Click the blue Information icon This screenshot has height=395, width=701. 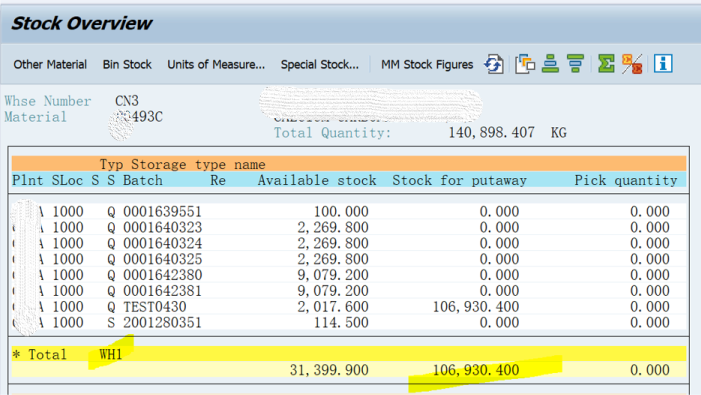coord(663,63)
